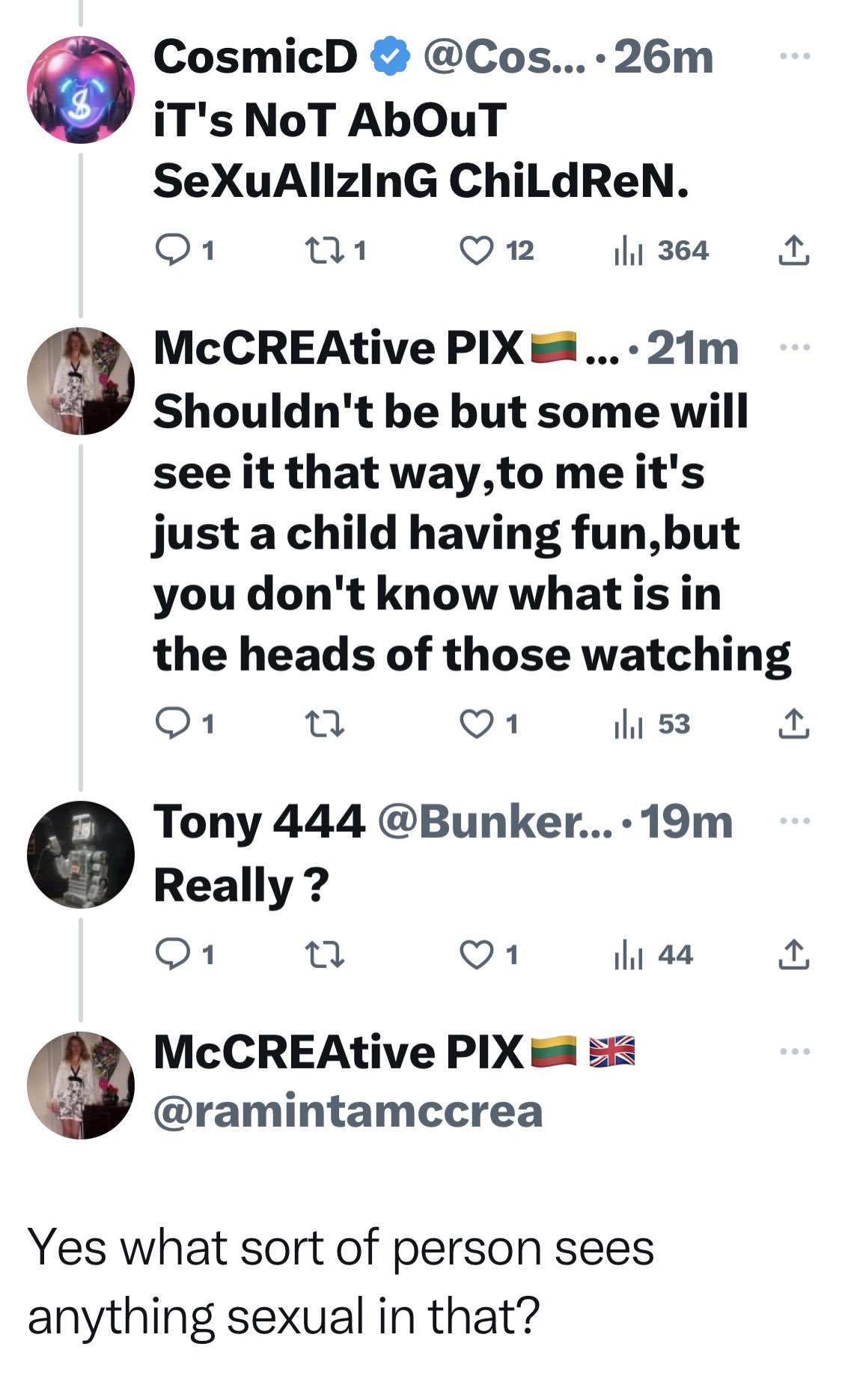Open the @ramintamccrea profile handle
842x1400 pixels.
tap(348, 1111)
